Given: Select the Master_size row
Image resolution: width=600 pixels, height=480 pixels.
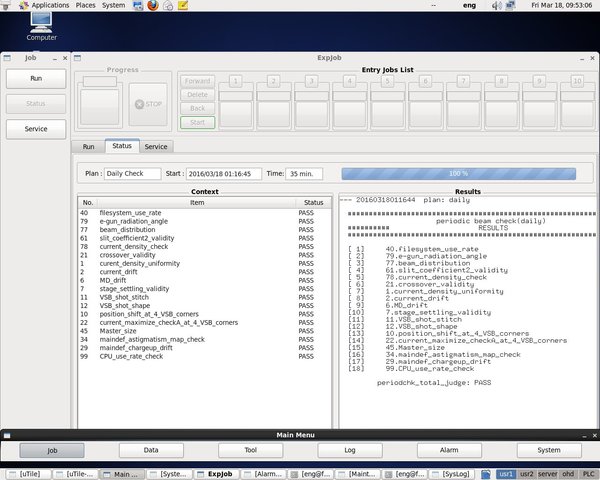Looking at the screenshot, I should click(x=205, y=331).
